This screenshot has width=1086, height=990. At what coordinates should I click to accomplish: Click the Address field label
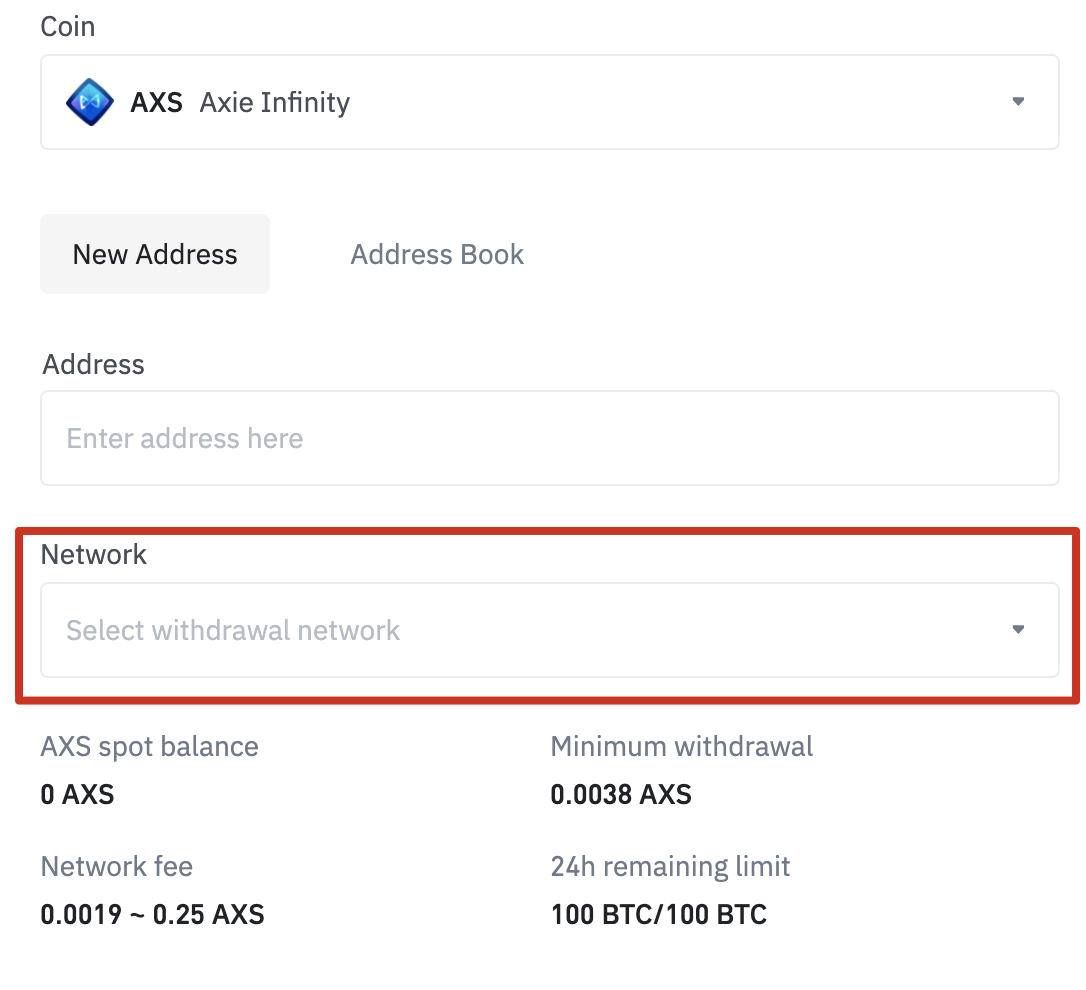click(93, 364)
